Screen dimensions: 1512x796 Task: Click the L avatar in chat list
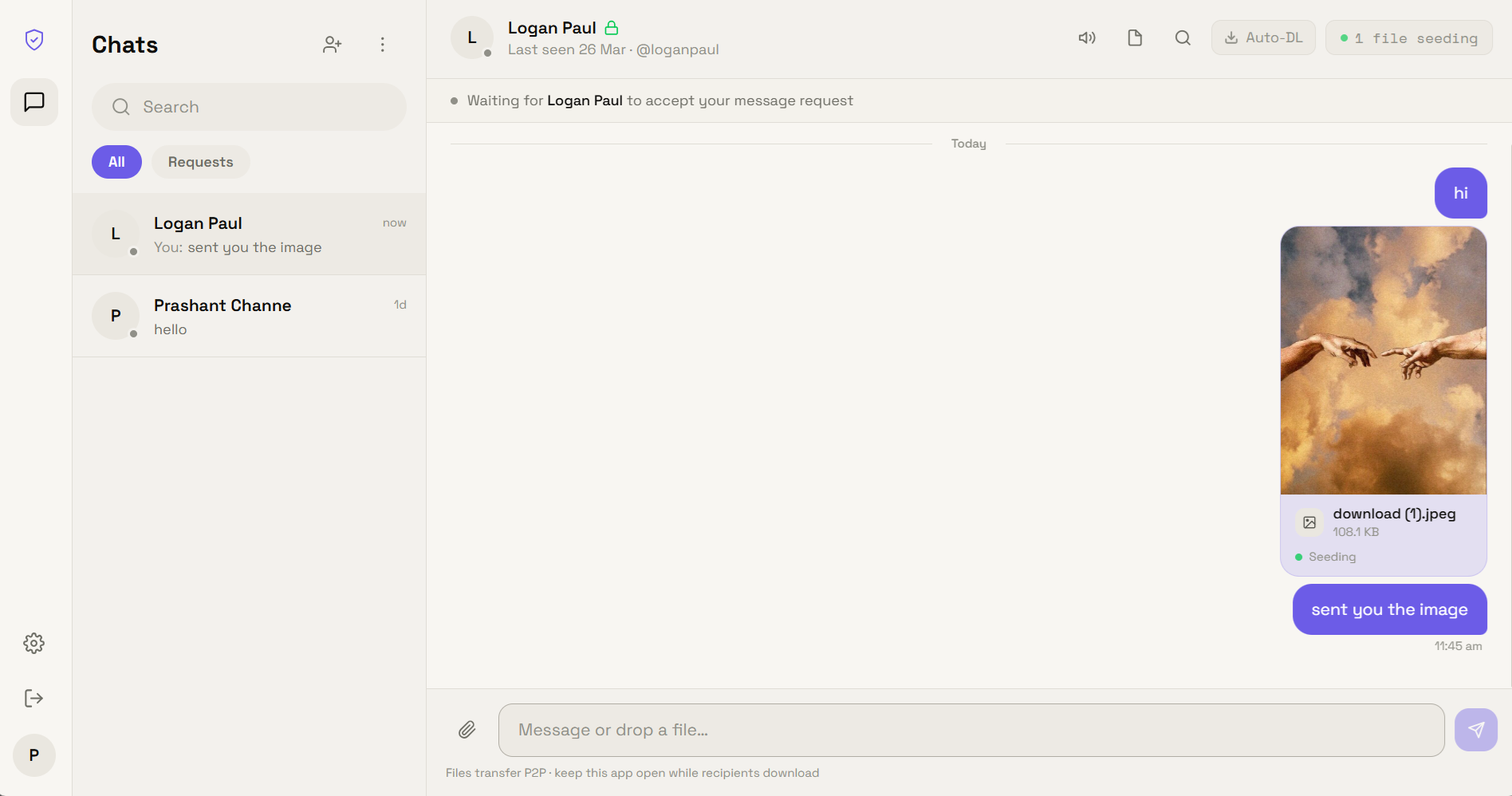click(x=116, y=234)
